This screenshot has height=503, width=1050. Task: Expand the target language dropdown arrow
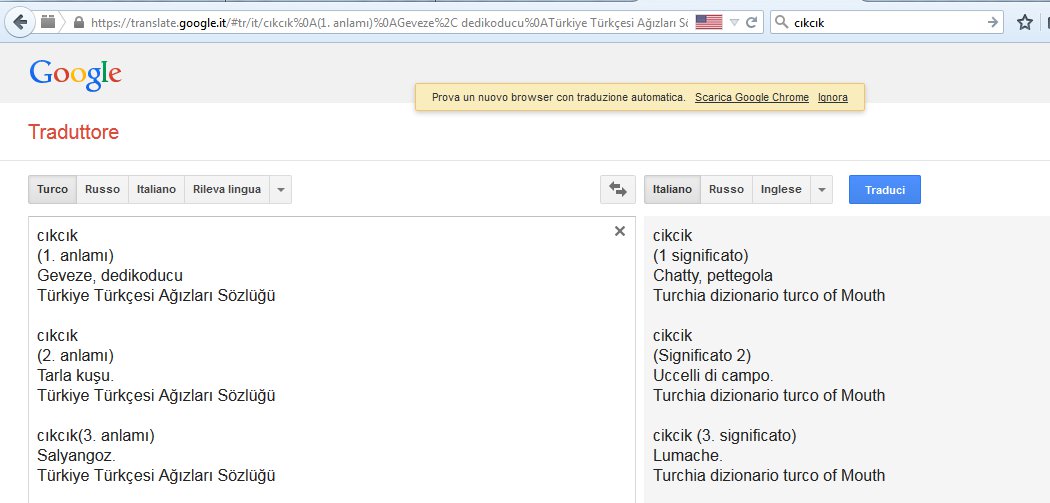(822, 190)
